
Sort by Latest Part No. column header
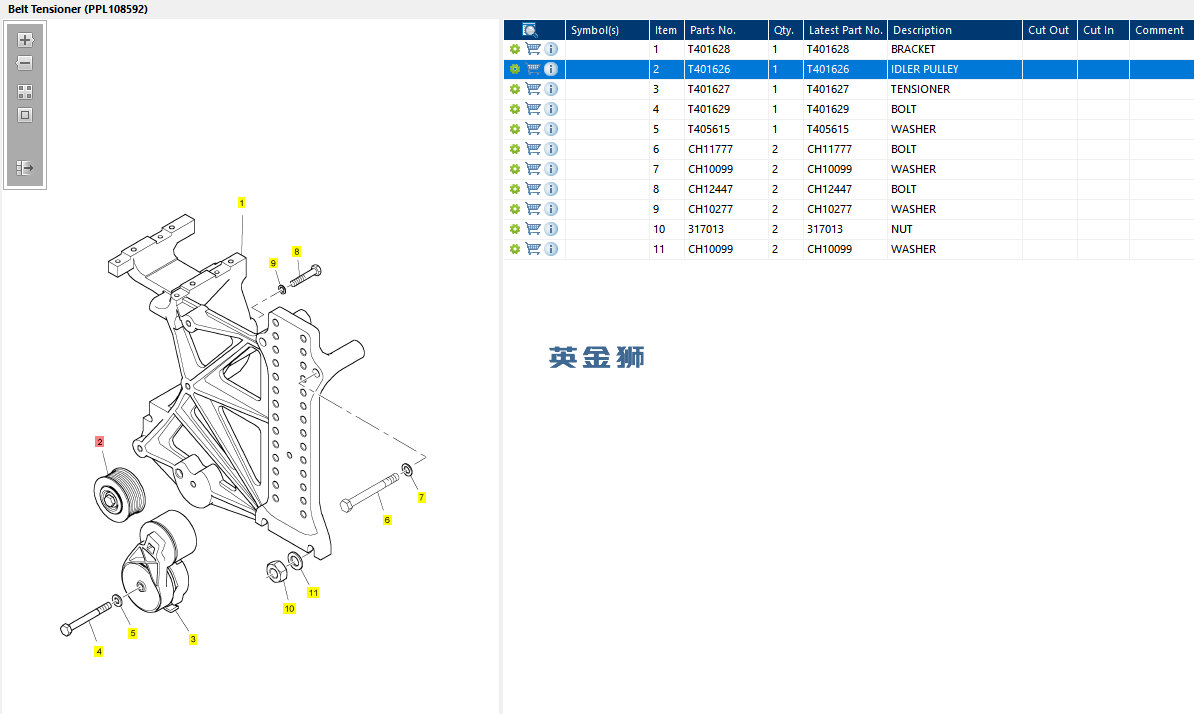pyautogui.click(x=845, y=30)
